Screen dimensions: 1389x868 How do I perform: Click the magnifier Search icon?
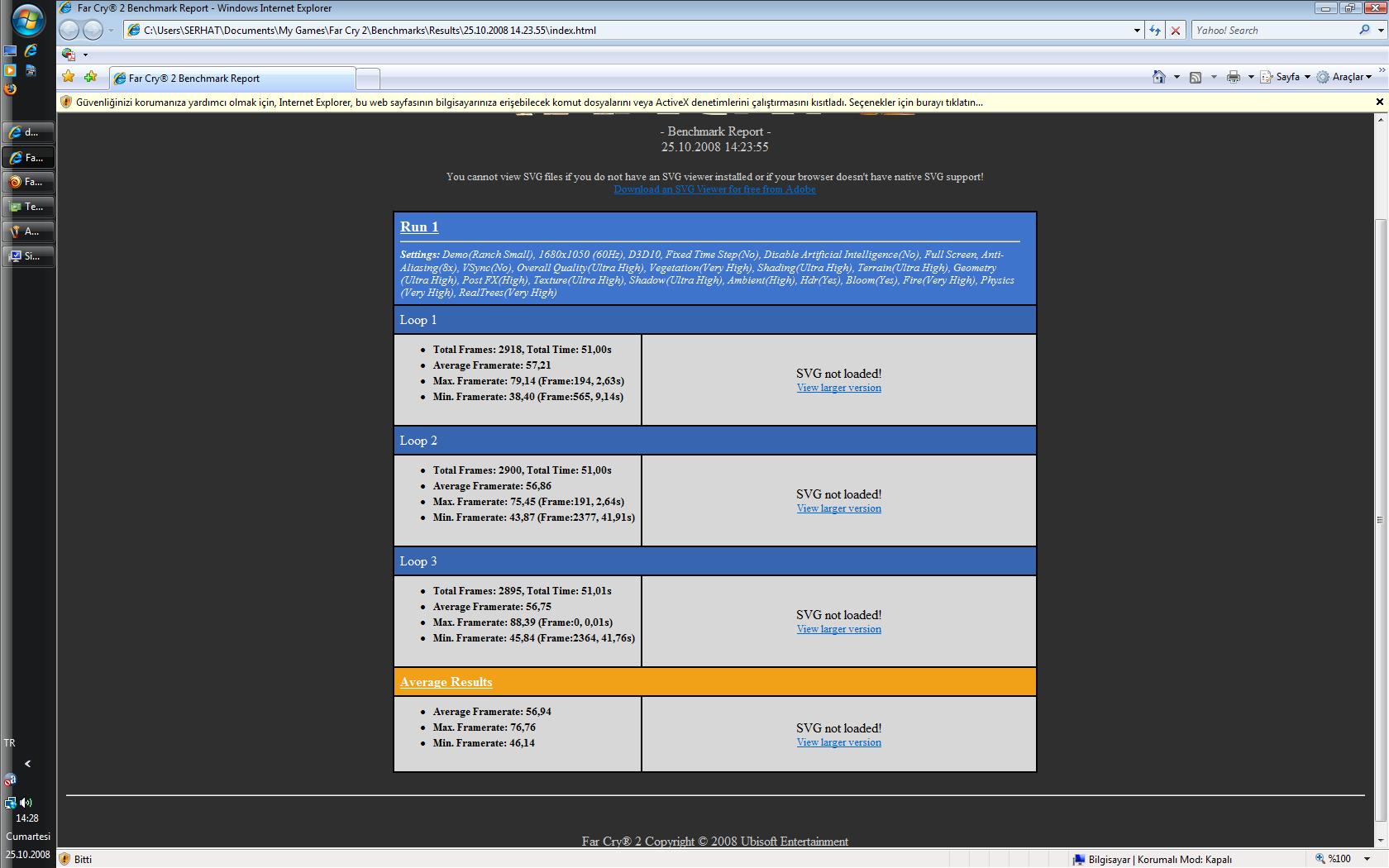pos(1364,30)
